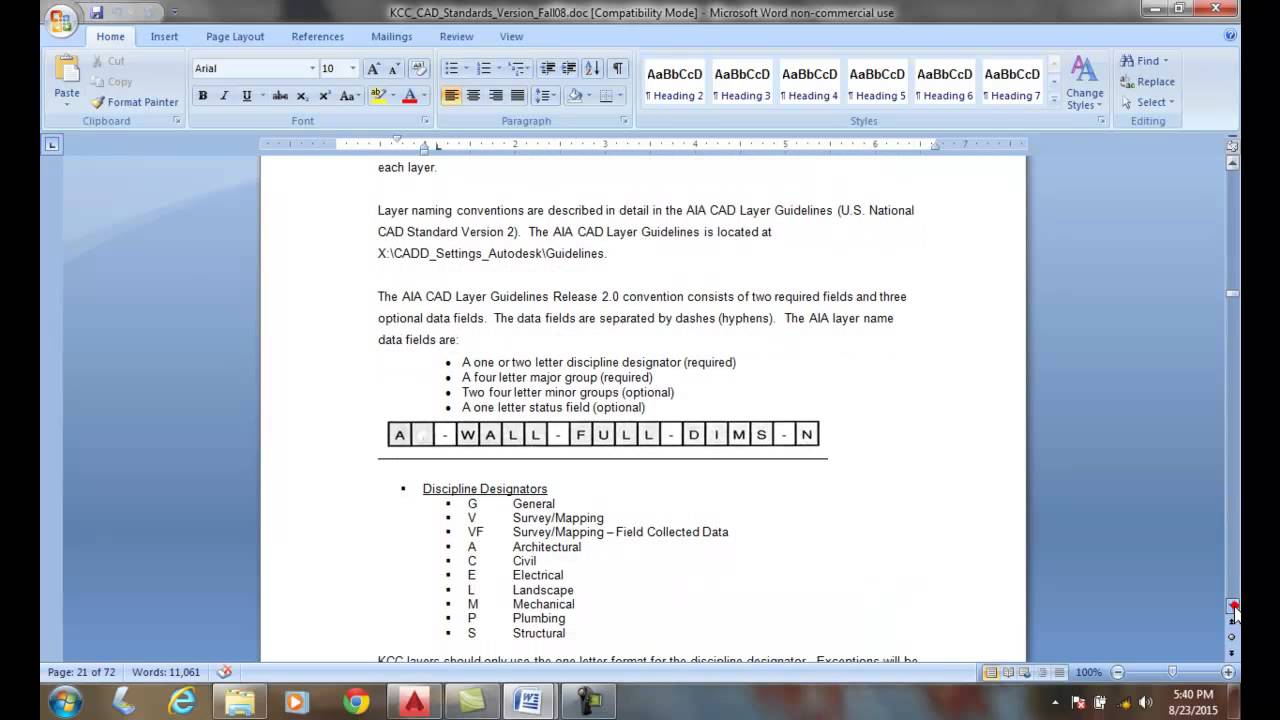Apply strikethrough formatting
This screenshot has height=720, width=1280.
280,96
